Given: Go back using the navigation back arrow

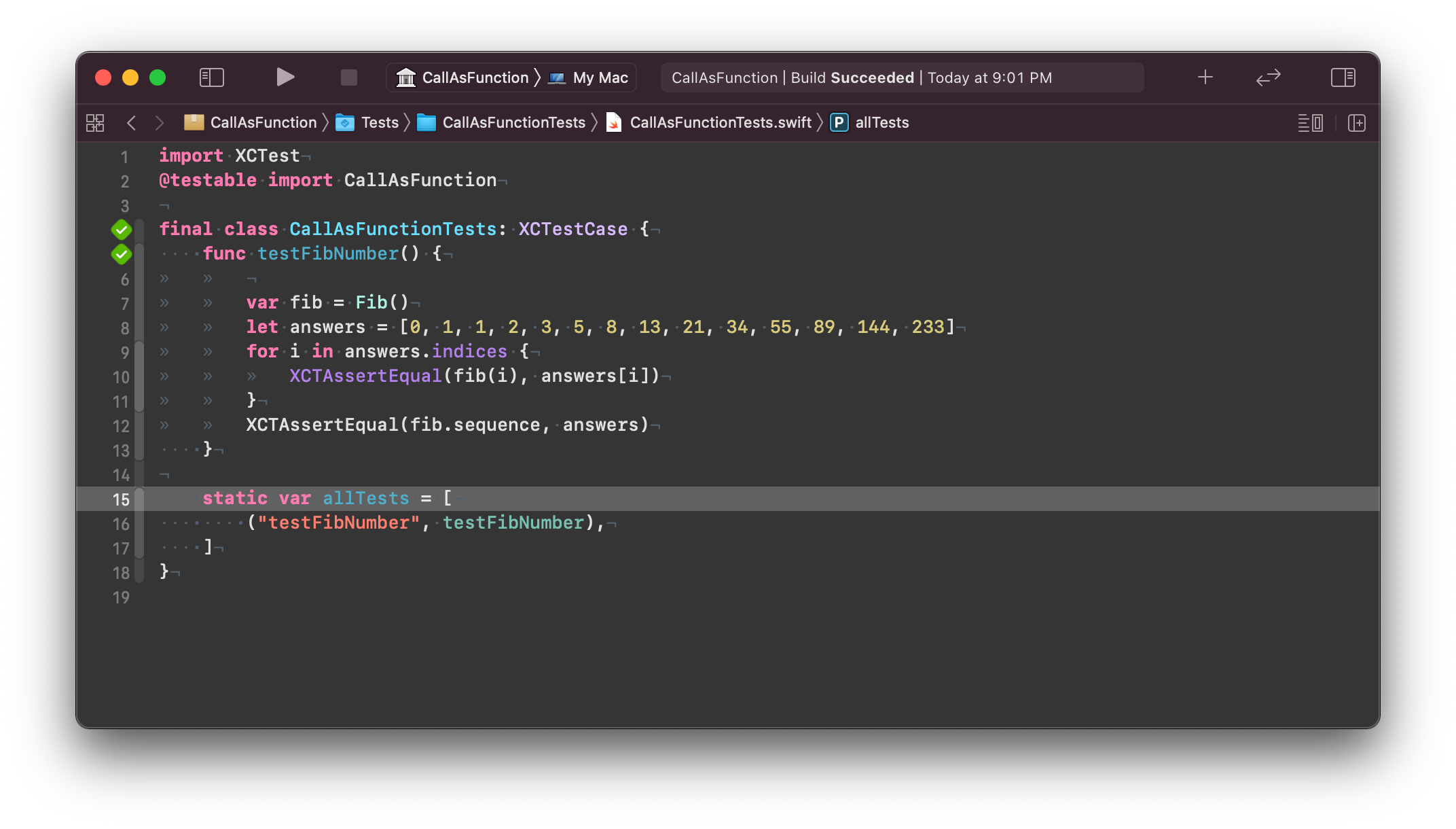Looking at the screenshot, I should click(131, 122).
